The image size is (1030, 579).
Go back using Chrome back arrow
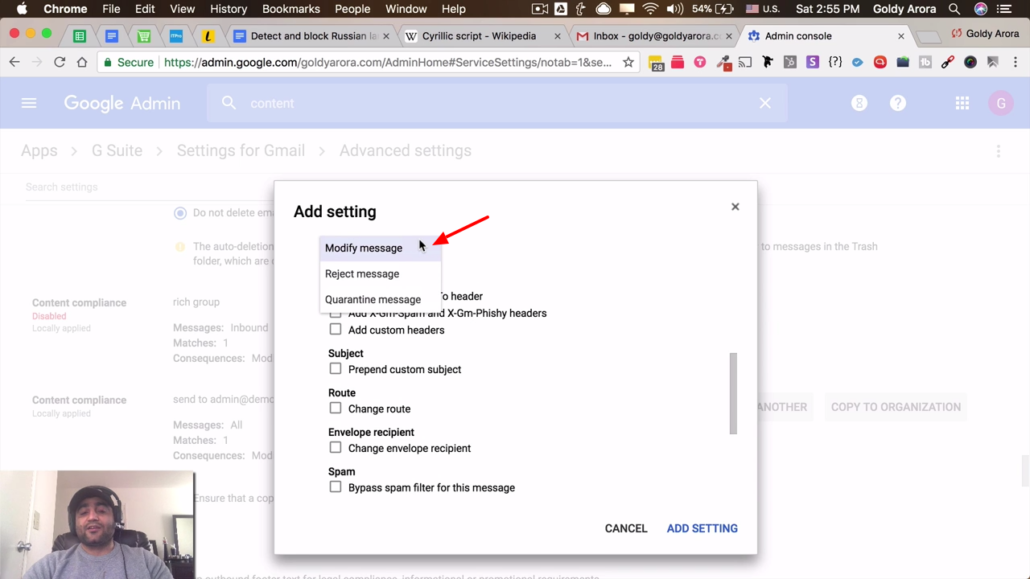coord(14,62)
